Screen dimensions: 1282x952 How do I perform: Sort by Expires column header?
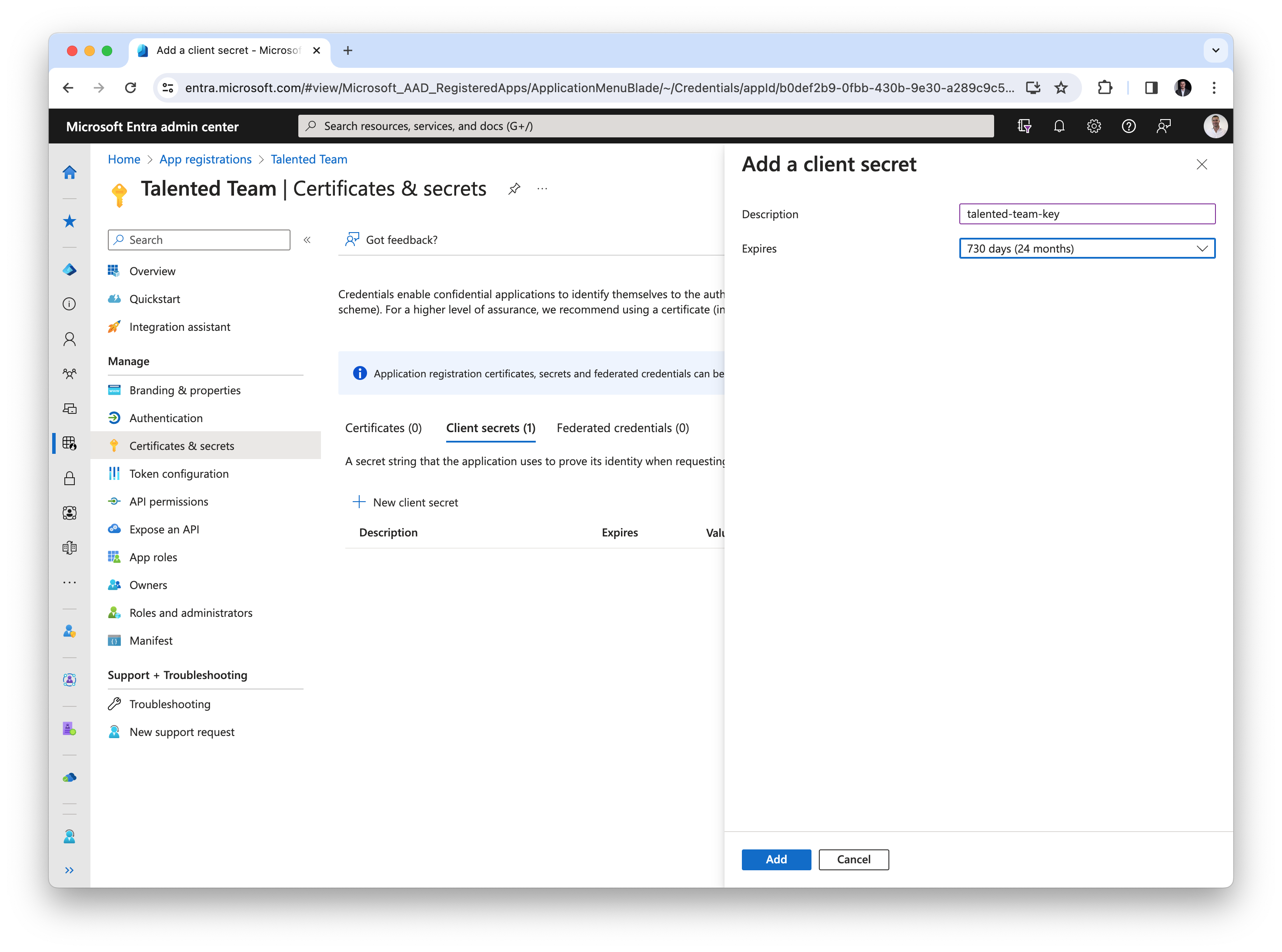[620, 533]
